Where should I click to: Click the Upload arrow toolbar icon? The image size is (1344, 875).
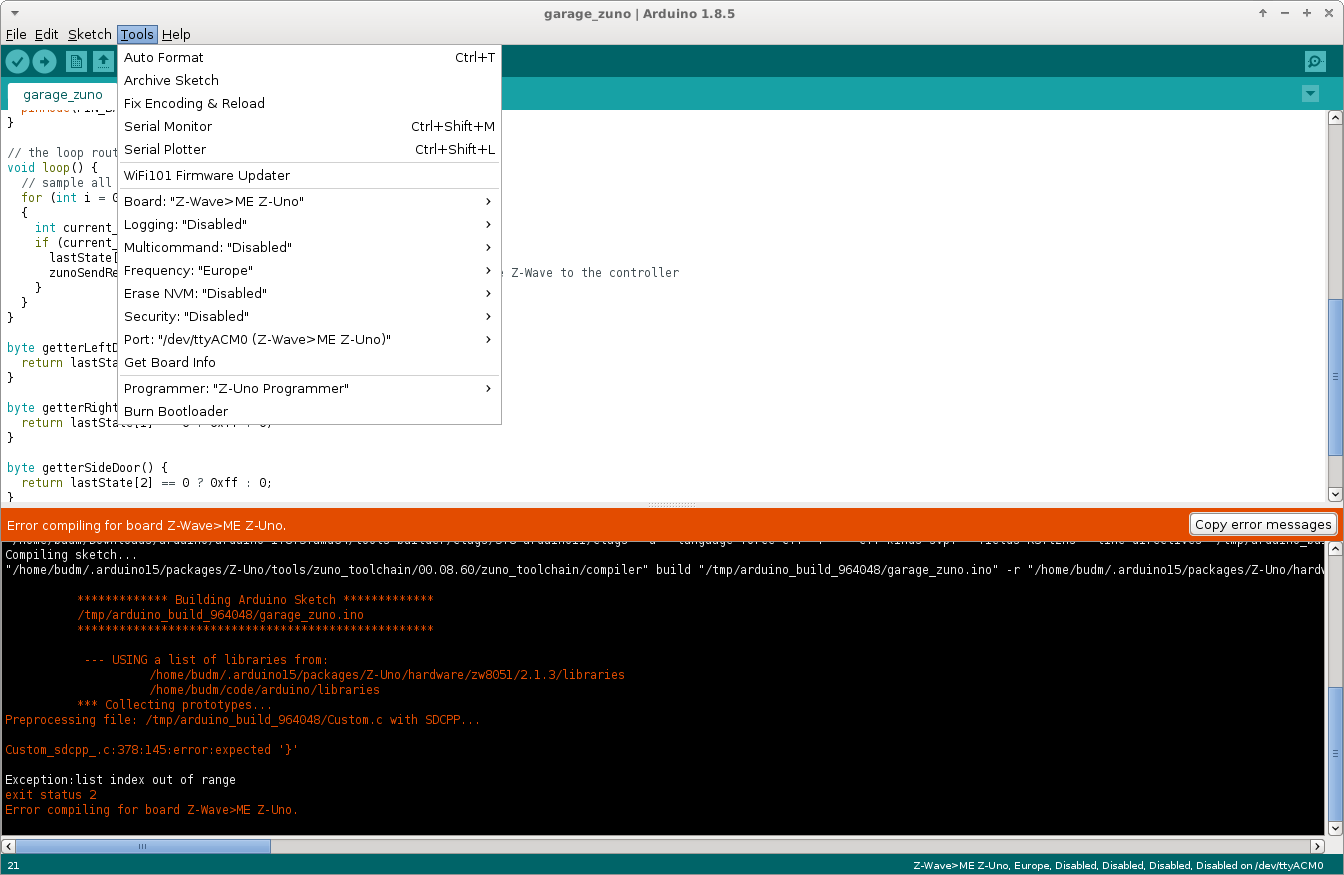pos(44,62)
